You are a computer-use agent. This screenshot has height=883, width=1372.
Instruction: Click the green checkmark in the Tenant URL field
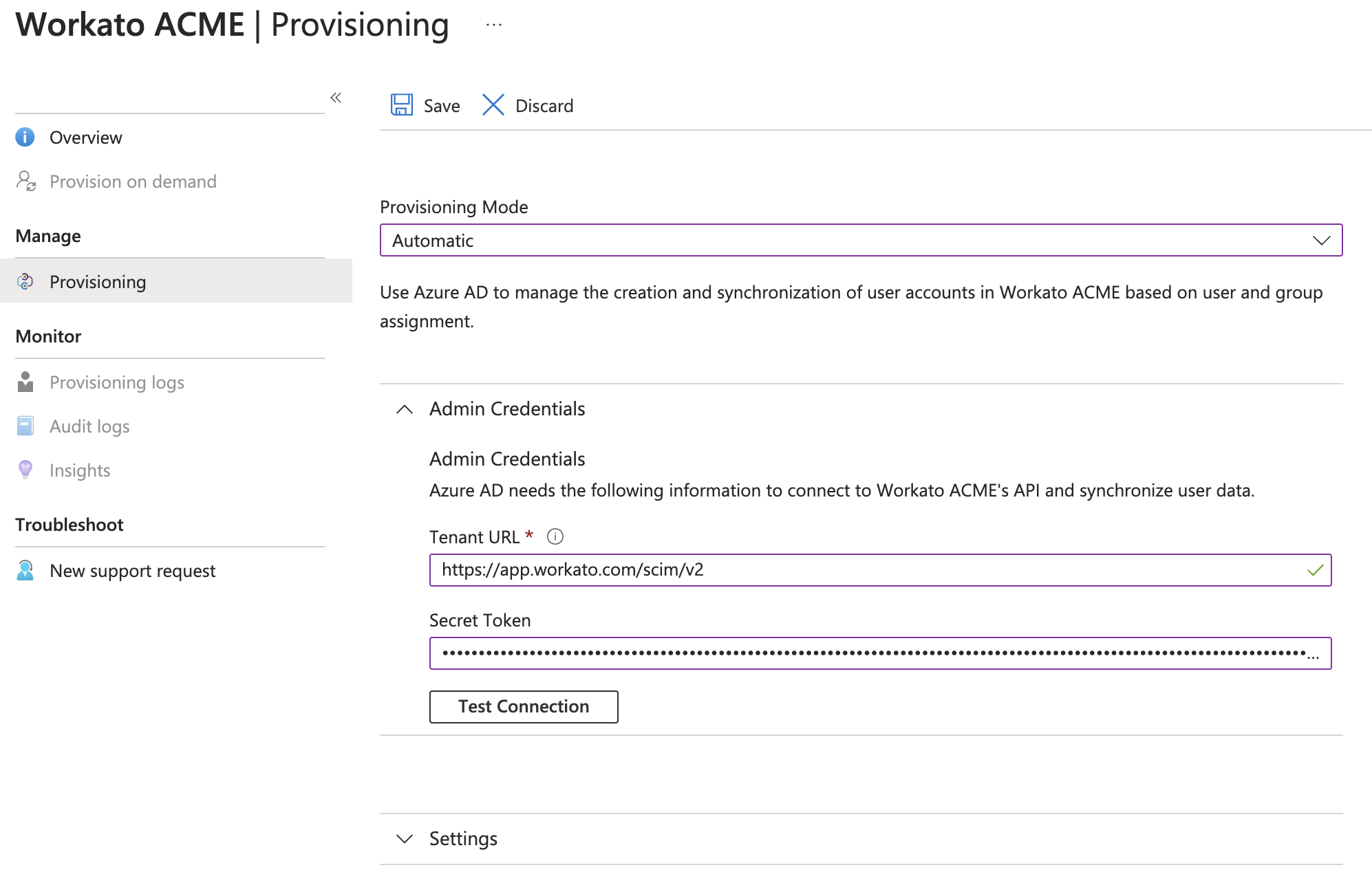[1316, 570]
